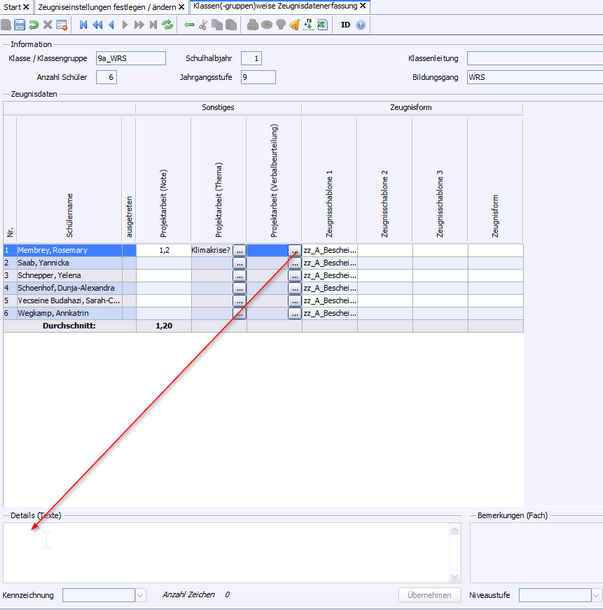
Task: Click the scissors cut icon
Action: (203, 24)
